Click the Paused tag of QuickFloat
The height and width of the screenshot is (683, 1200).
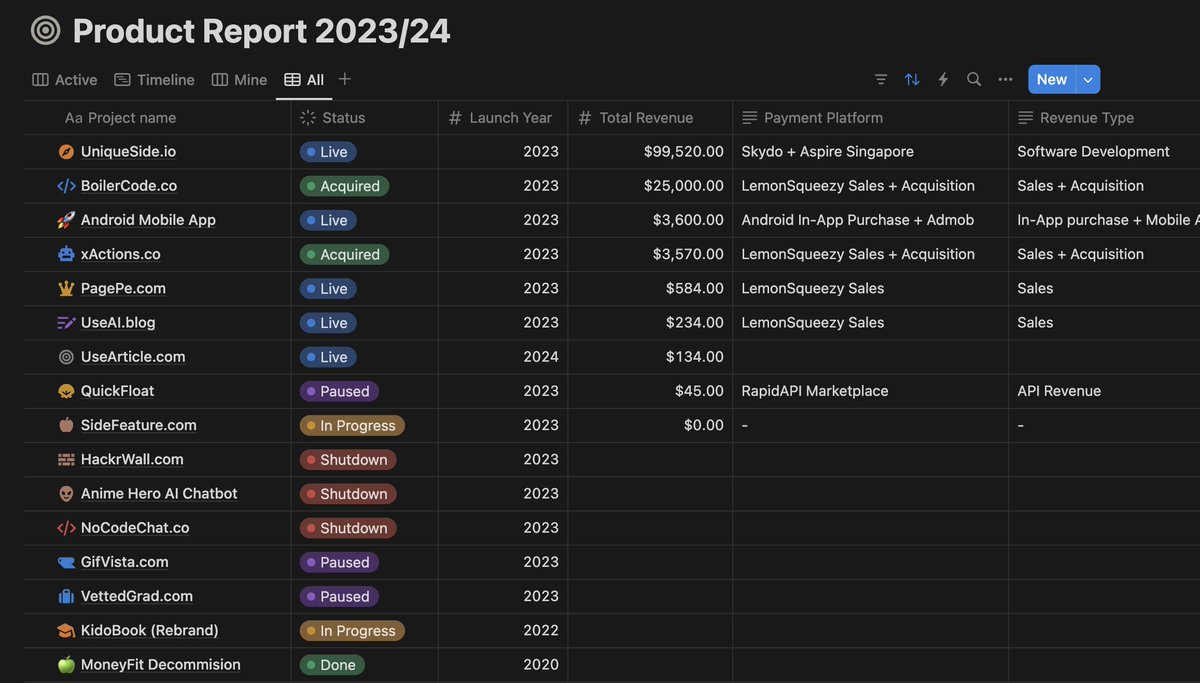tap(339, 391)
